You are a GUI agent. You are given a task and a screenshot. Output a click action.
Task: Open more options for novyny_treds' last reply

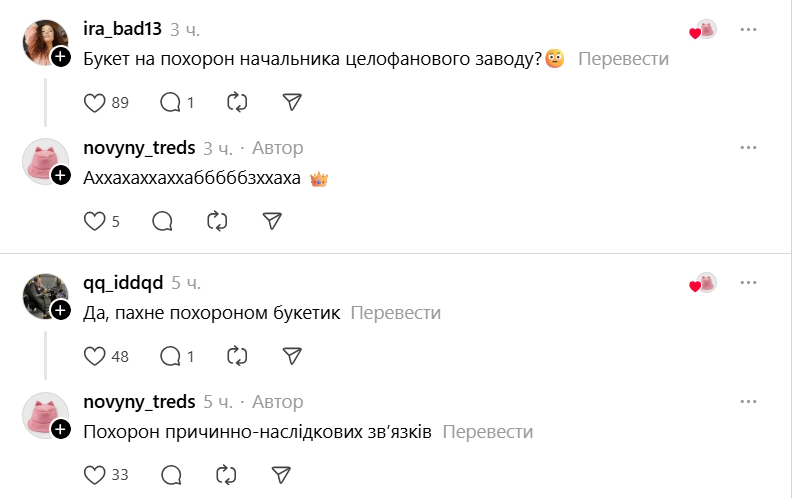click(749, 402)
